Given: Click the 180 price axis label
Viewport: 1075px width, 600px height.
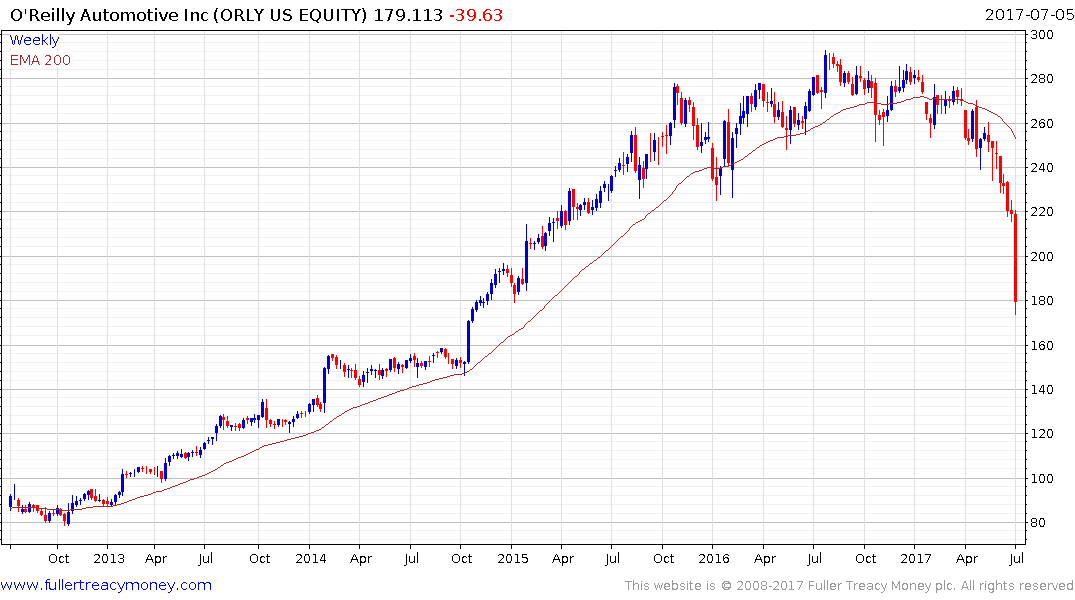Looking at the screenshot, I should pyautogui.click(x=1042, y=300).
